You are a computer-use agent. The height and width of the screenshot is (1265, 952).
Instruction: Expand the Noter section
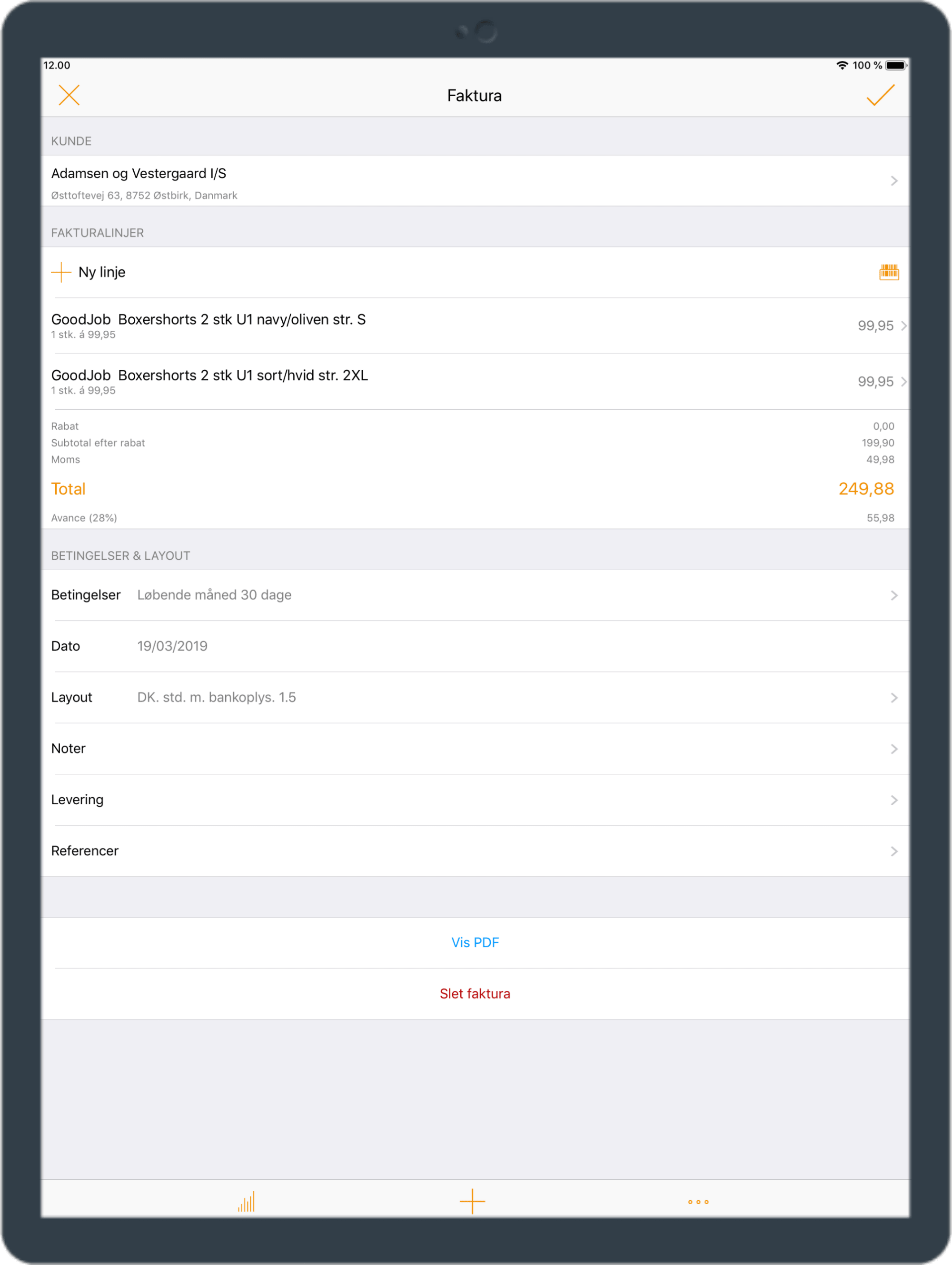click(x=476, y=748)
